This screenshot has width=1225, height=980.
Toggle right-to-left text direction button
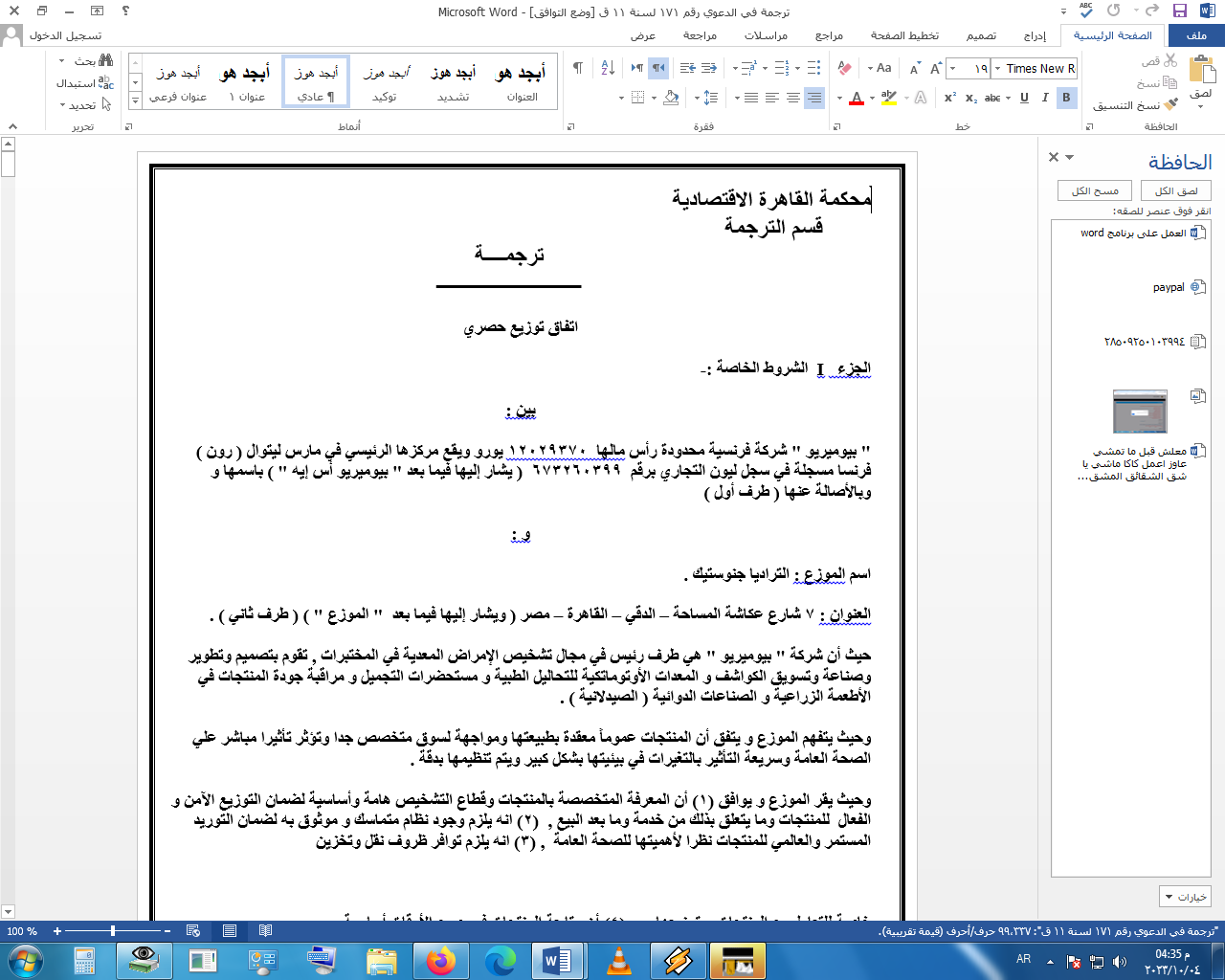click(x=658, y=68)
